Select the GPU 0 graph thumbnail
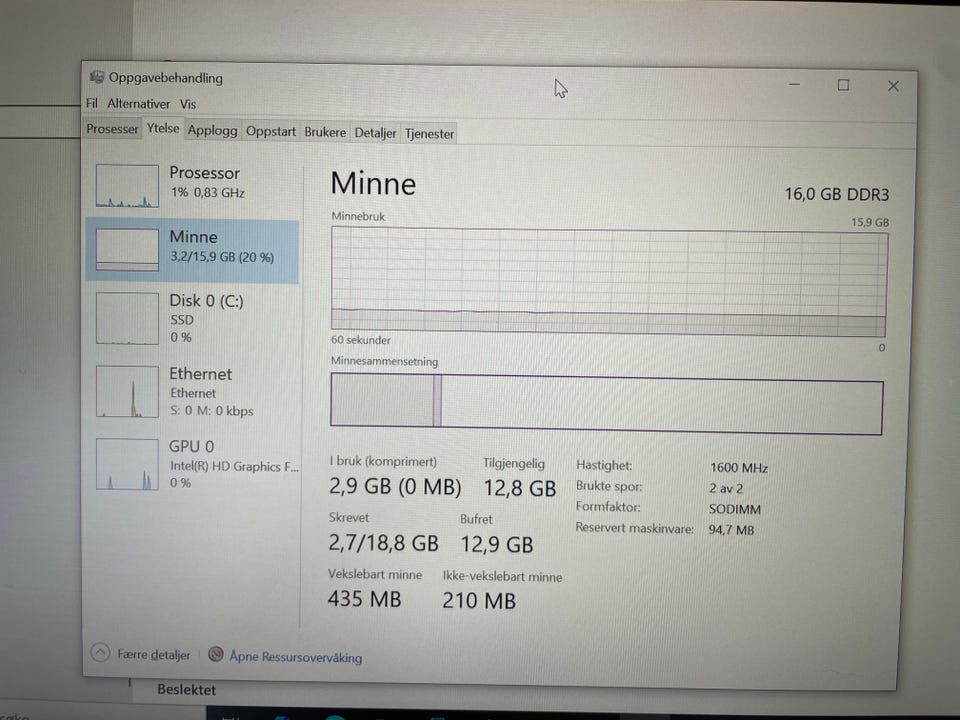Image resolution: width=960 pixels, height=720 pixels. pyautogui.click(x=127, y=463)
